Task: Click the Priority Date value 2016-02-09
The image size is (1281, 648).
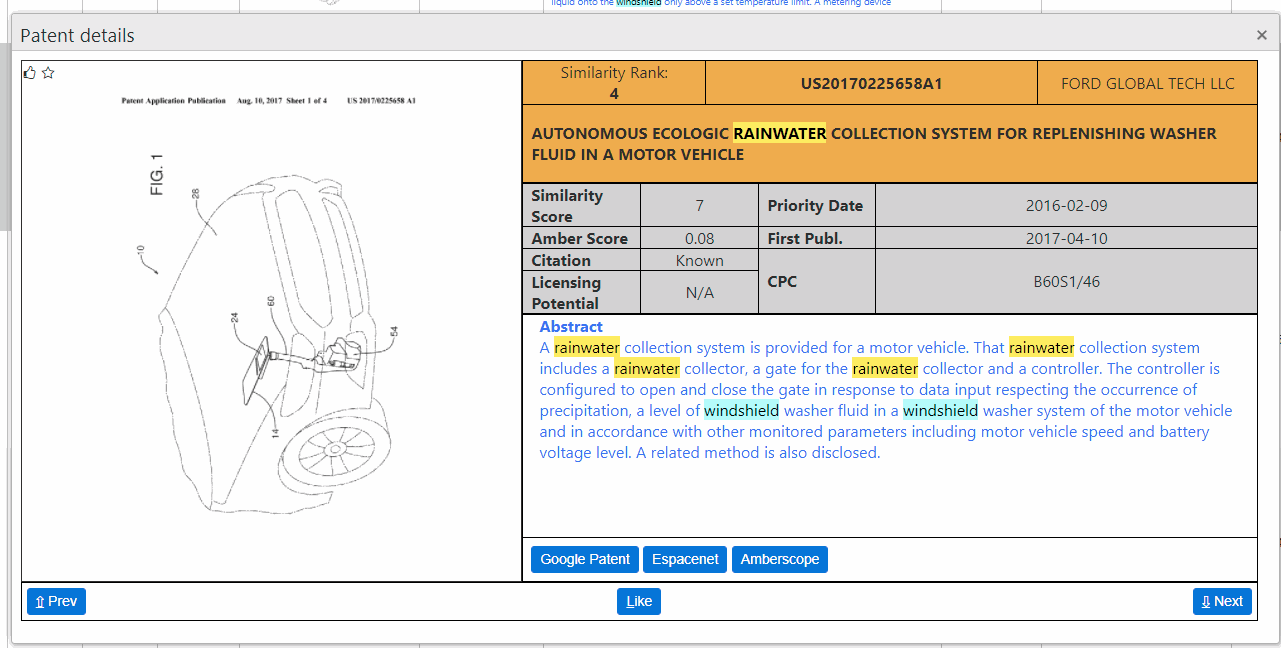Action: 1066,206
